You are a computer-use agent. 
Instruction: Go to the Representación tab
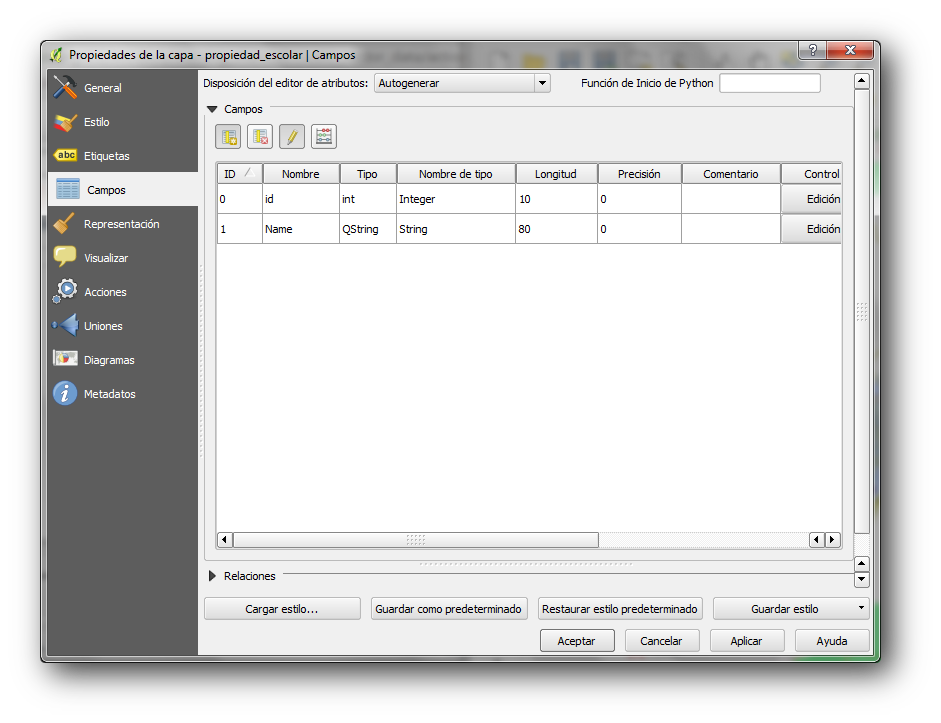click(x=122, y=224)
